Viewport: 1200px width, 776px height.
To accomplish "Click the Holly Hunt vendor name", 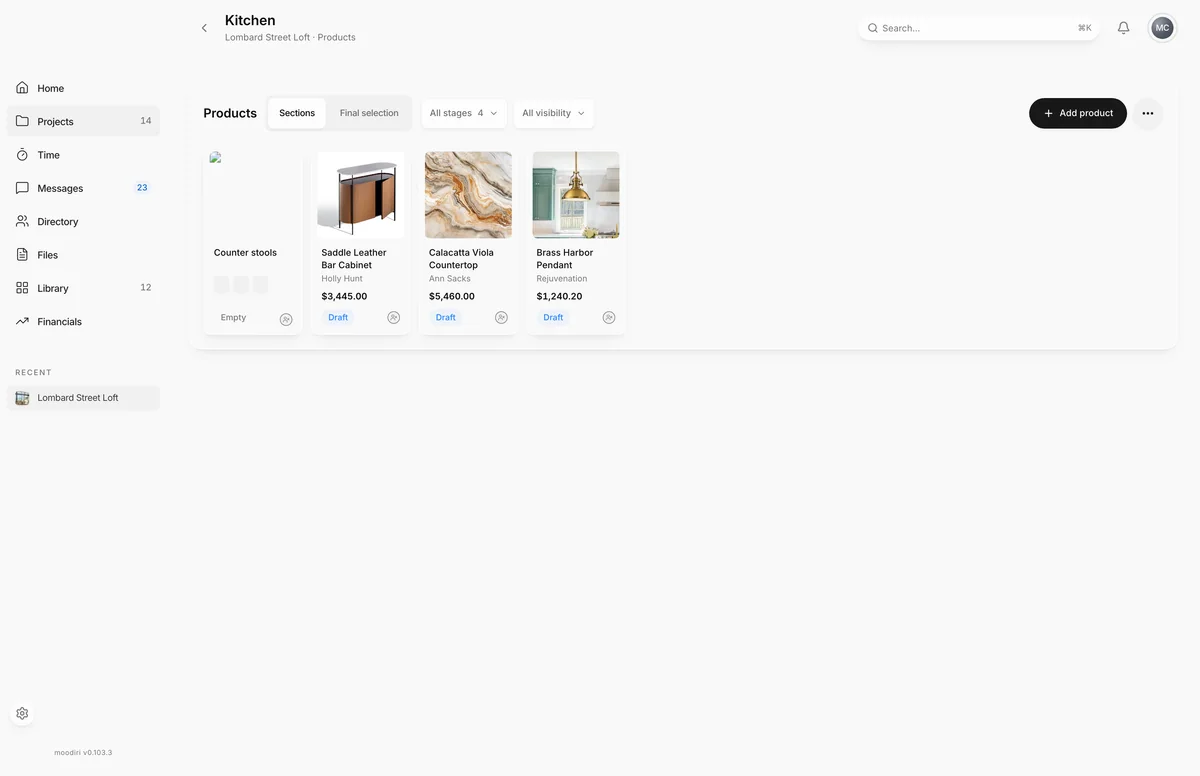I will point(342,279).
